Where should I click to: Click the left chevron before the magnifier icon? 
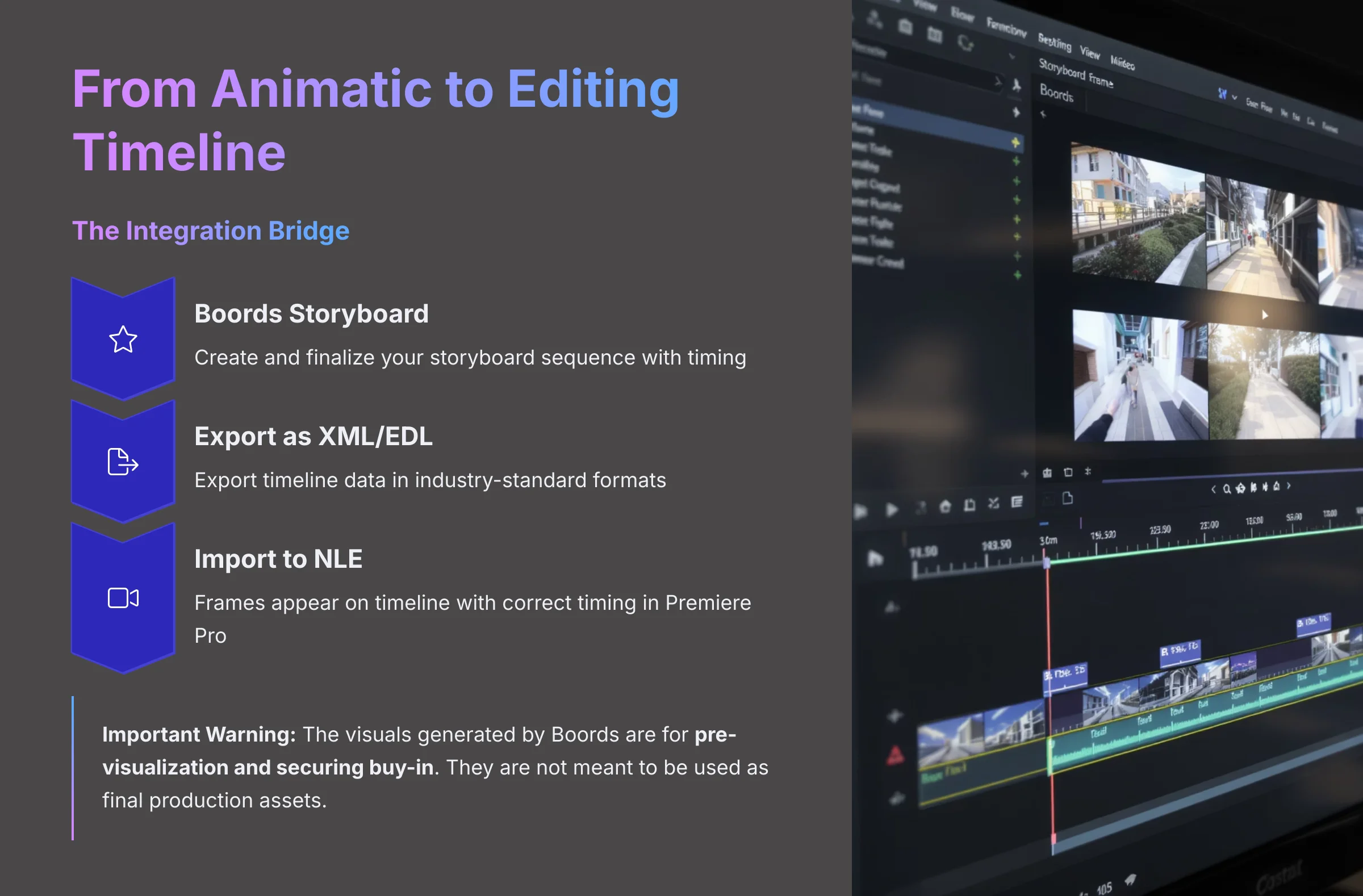[x=1213, y=489]
